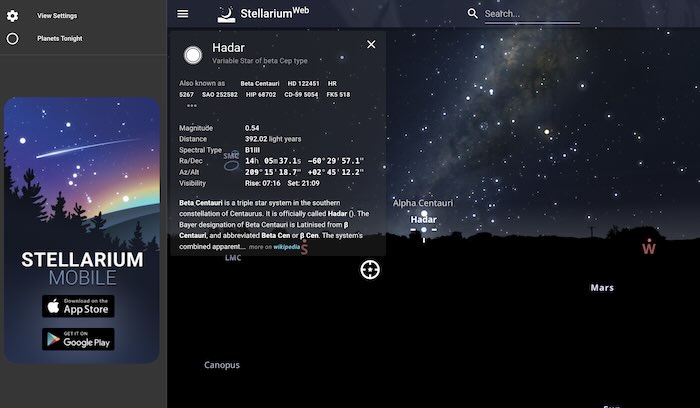
Task: Select View Settings menu entry
Action: click(x=57, y=16)
